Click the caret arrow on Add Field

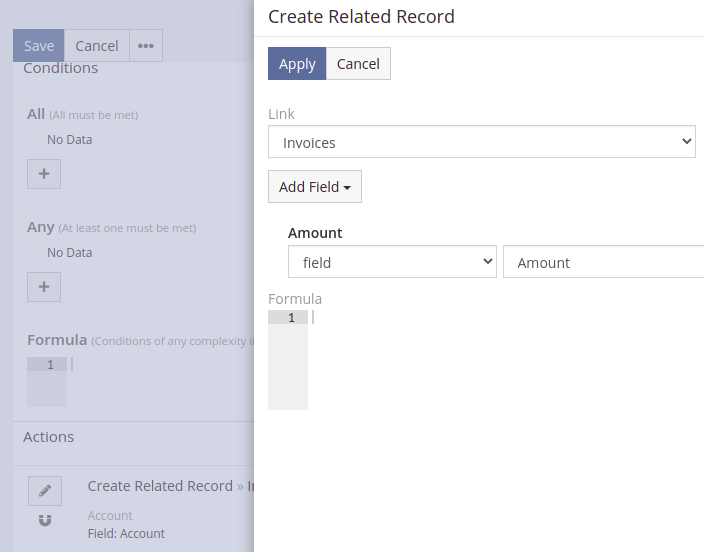click(347, 188)
